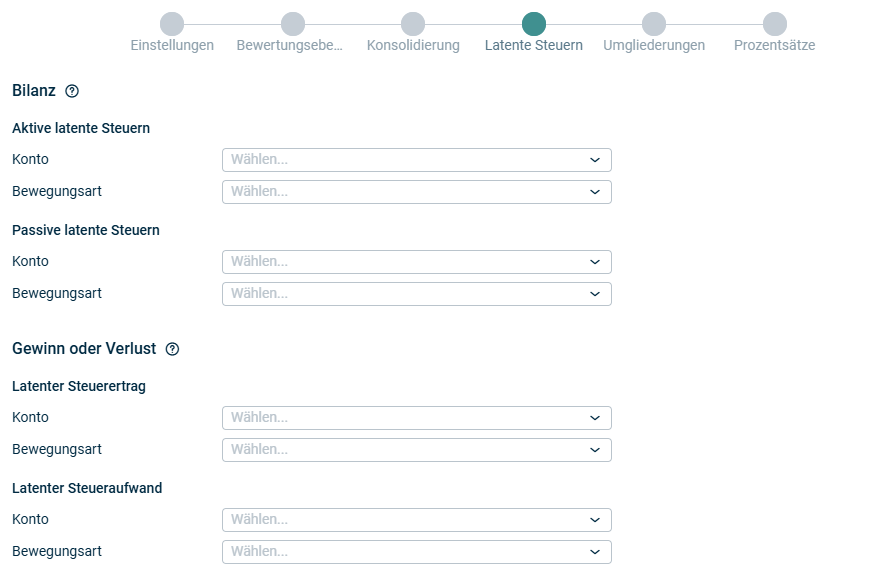Click the active Latente Steuern step circle
This screenshot has width=885, height=585.
pos(534,24)
